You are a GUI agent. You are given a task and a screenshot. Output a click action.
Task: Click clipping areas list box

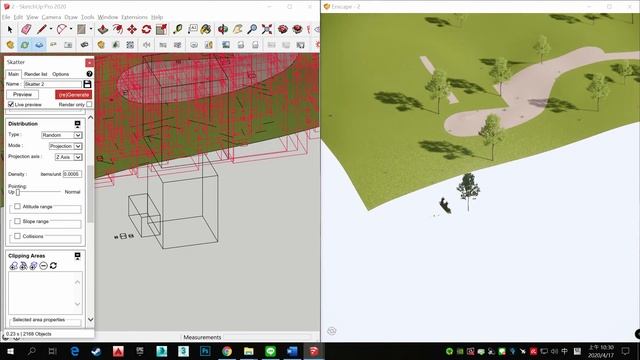[x=45, y=293]
